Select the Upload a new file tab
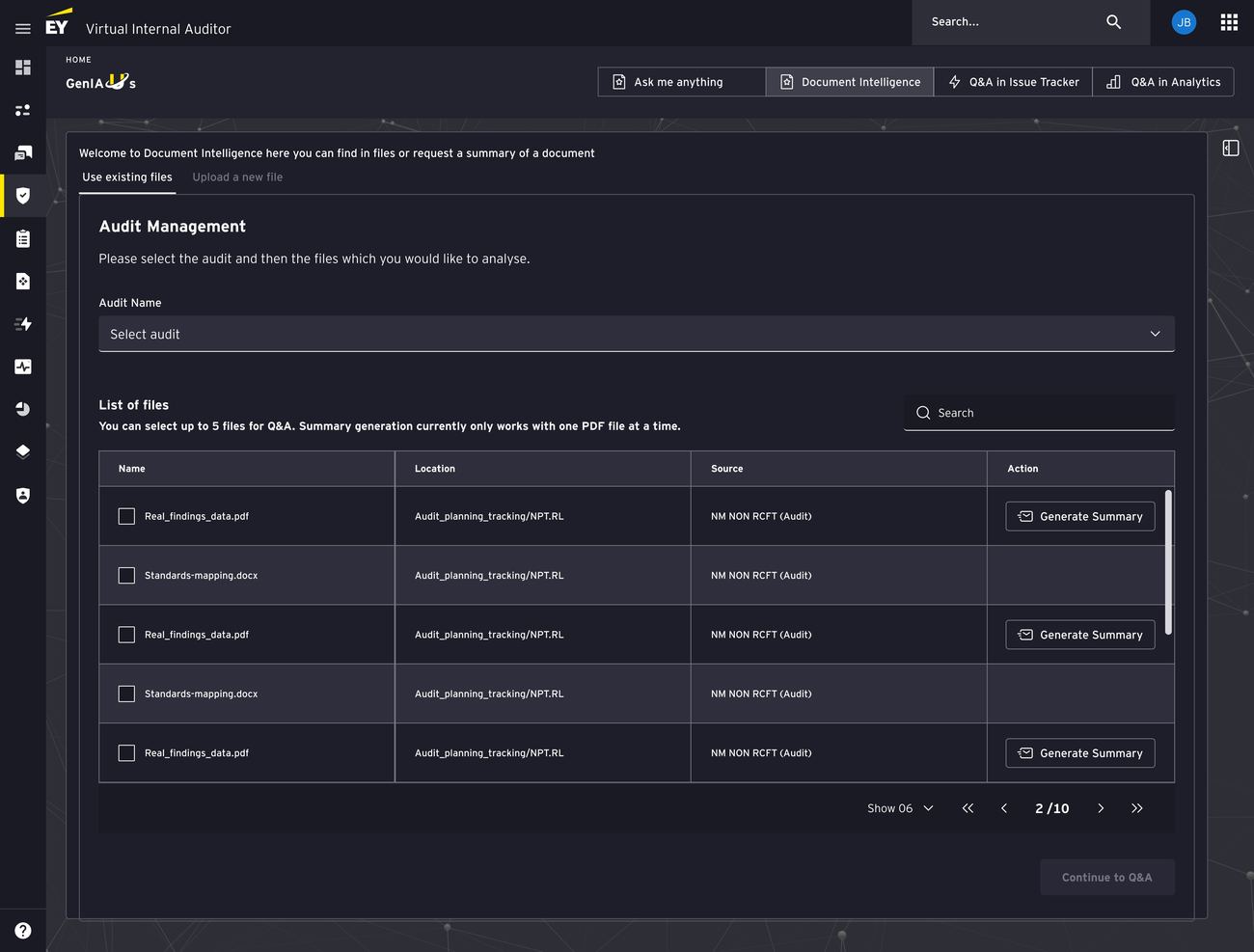This screenshot has width=1254, height=952. pos(237,177)
